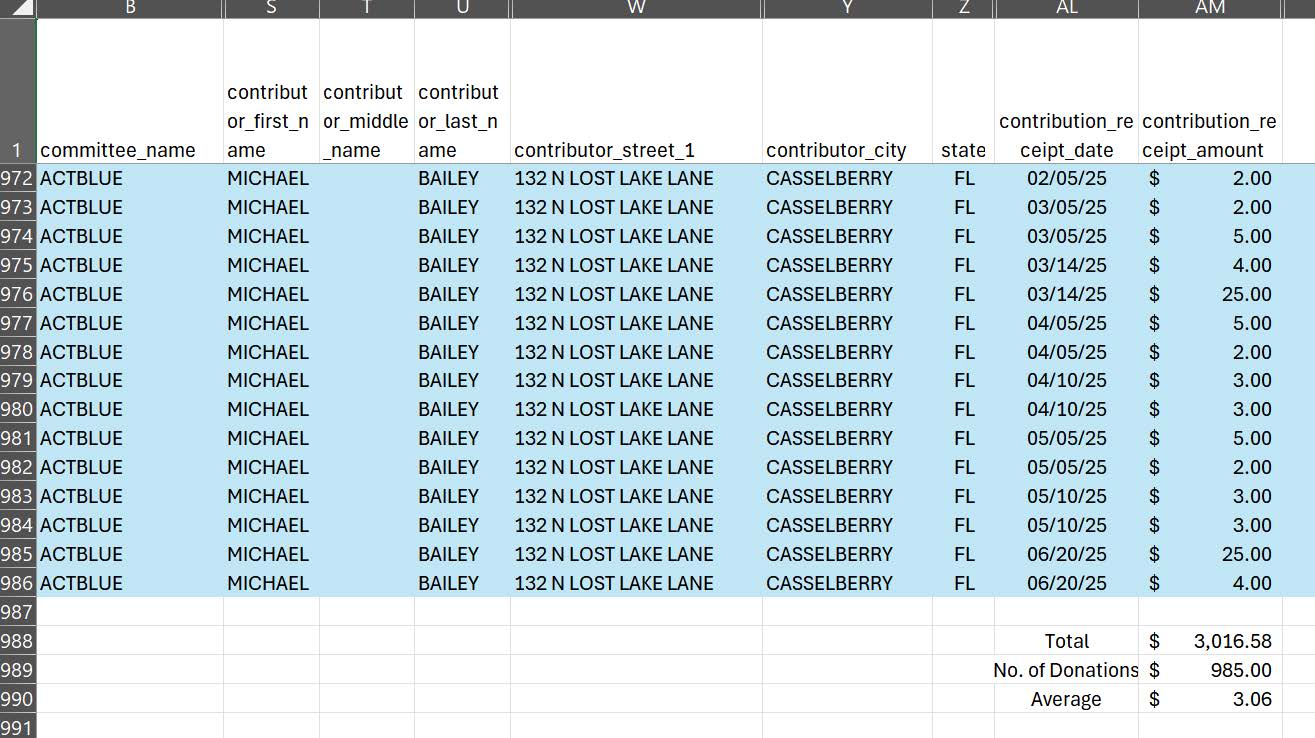Select the BAILEY cell in row 986
Viewport: 1315px width, 738px height.
coord(449,583)
